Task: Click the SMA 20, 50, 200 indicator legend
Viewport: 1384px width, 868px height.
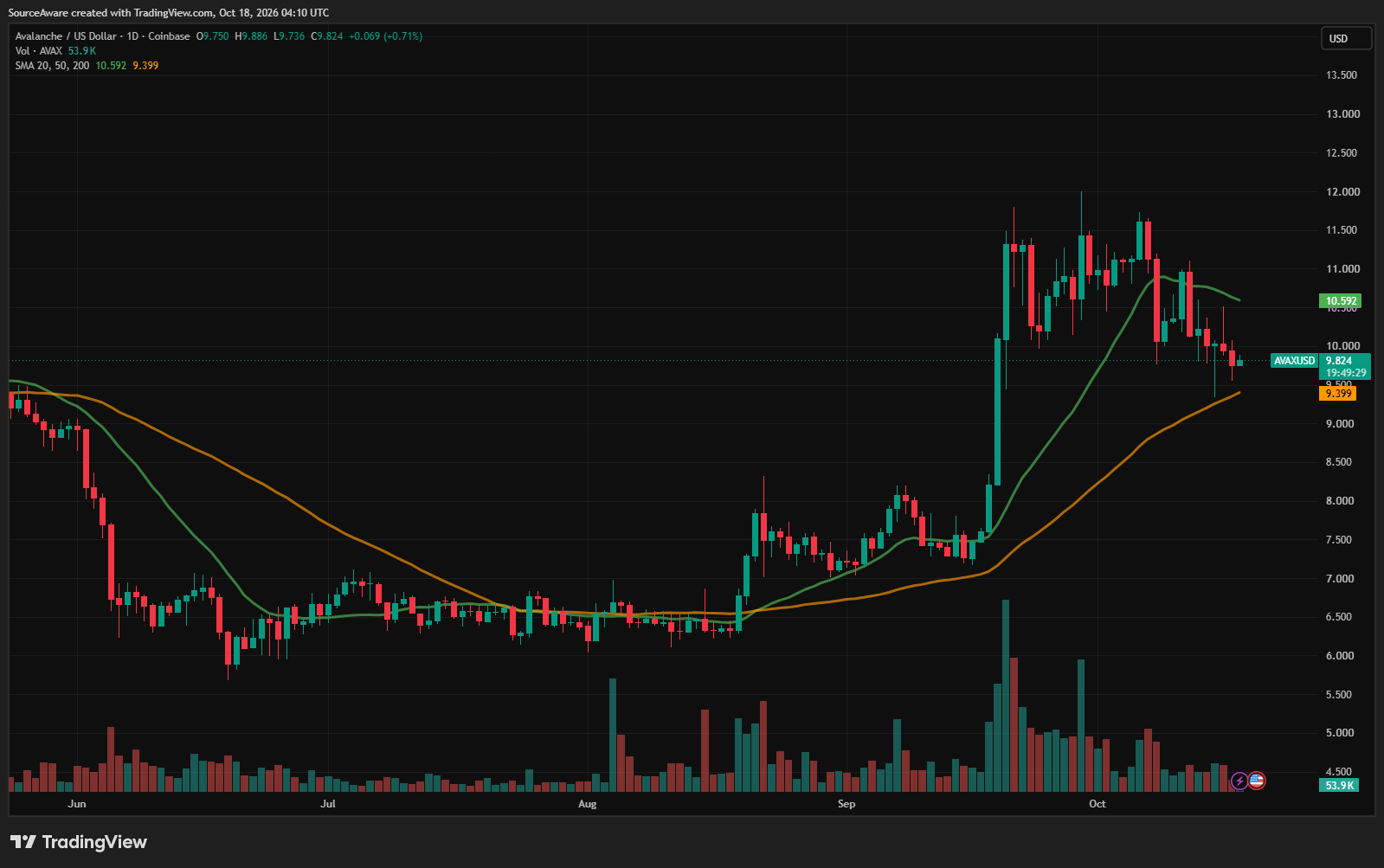Action: (x=52, y=66)
